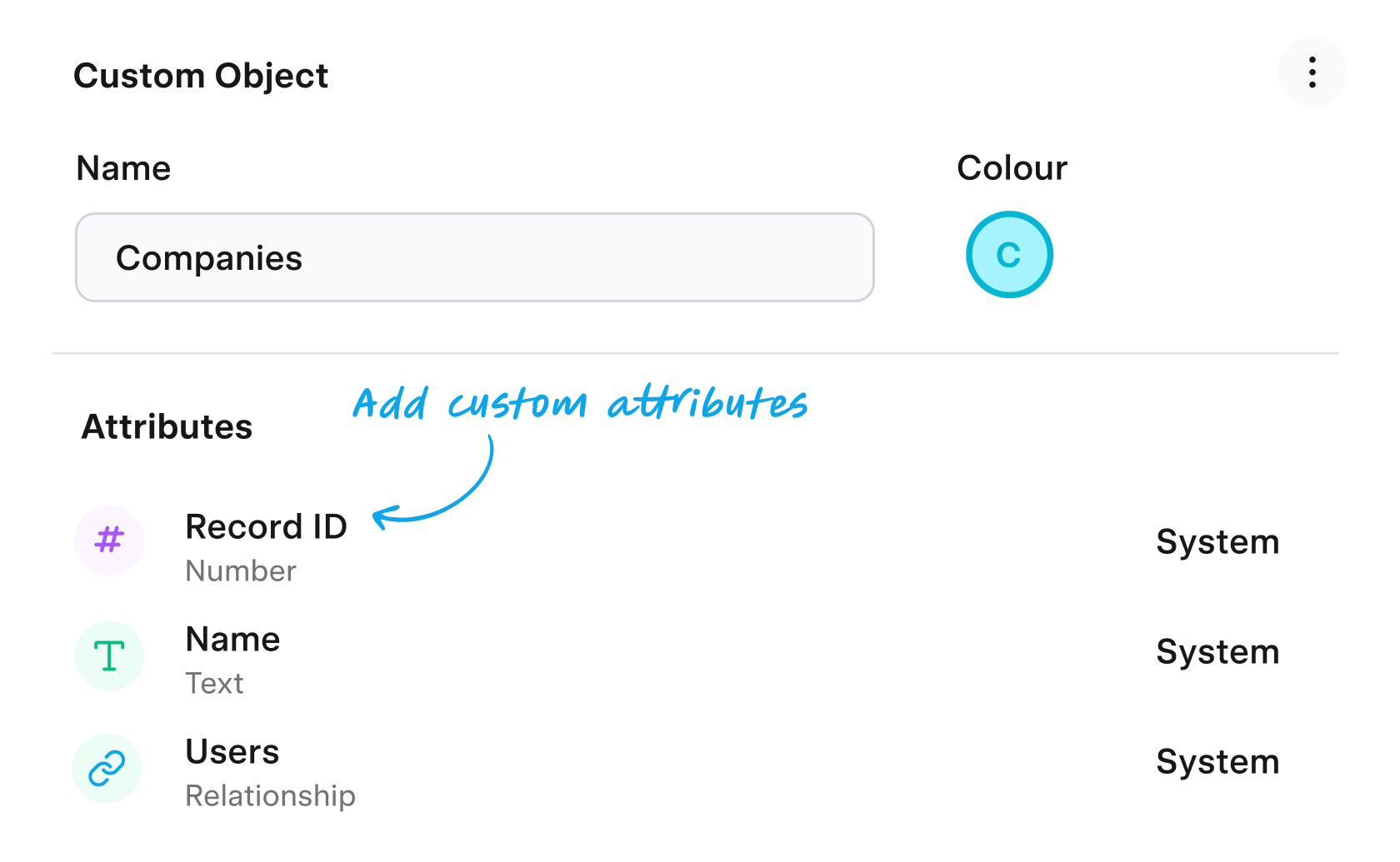Select the Record ID attribute label
1400x862 pixels.
[x=266, y=527]
